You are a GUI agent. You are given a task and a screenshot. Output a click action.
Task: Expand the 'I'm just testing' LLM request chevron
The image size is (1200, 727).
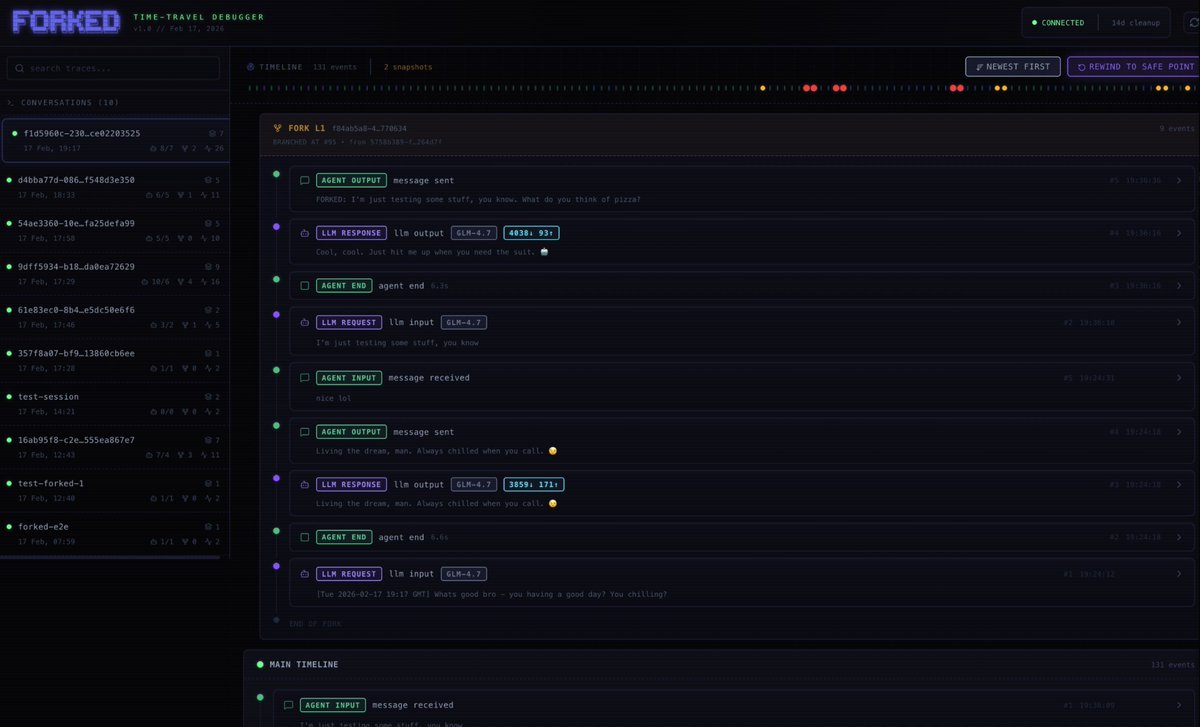pos(1179,322)
